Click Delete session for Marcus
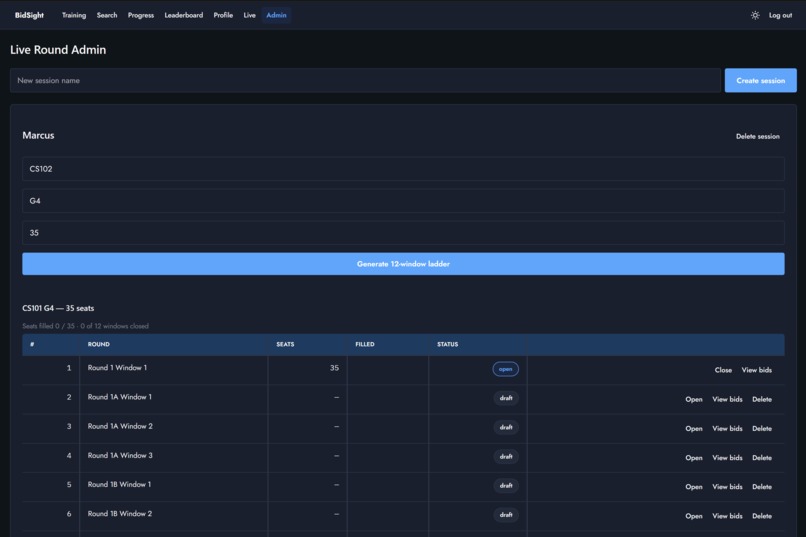The width and height of the screenshot is (806, 537). 758,136
